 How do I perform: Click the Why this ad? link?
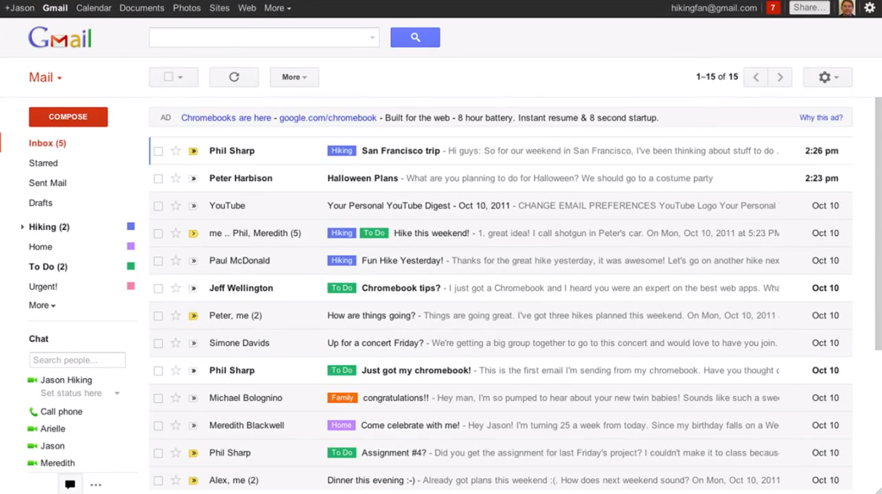(x=821, y=118)
